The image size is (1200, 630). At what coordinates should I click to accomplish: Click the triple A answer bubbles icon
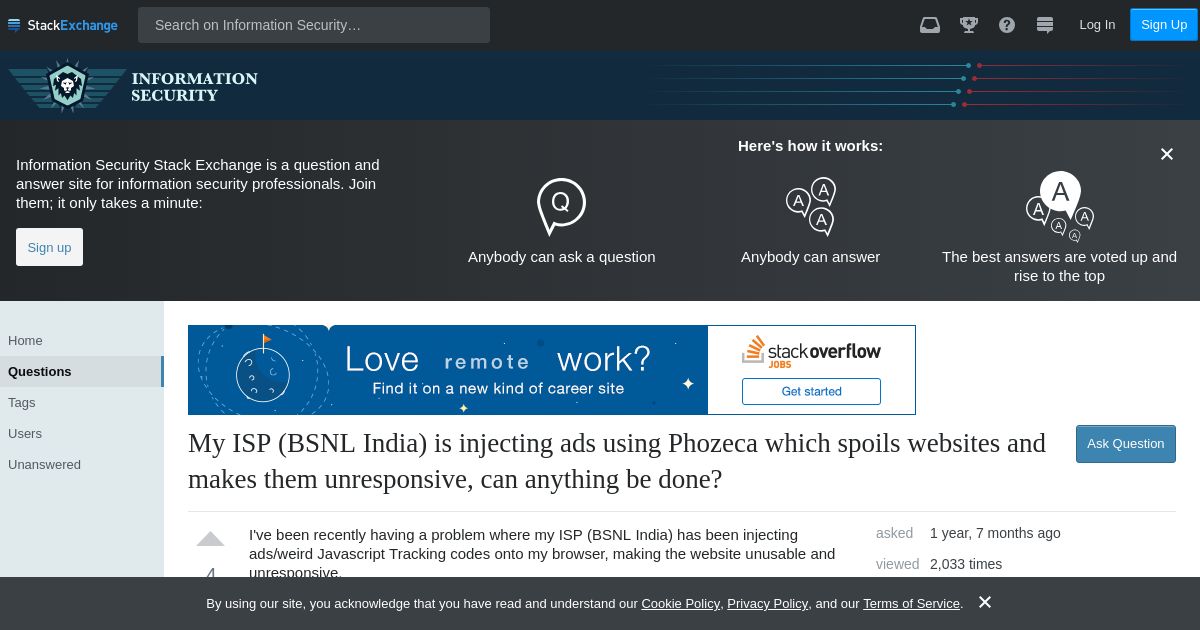(x=811, y=206)
